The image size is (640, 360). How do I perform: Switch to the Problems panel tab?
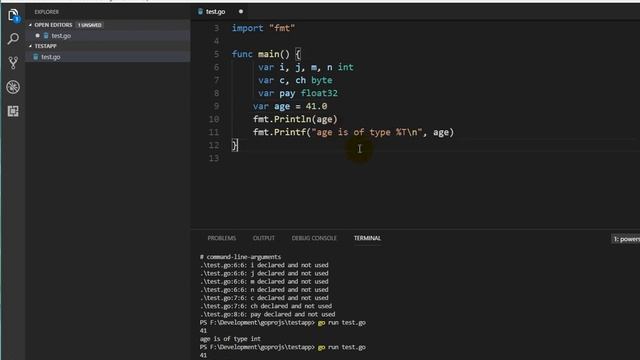(x=222, y=238)
